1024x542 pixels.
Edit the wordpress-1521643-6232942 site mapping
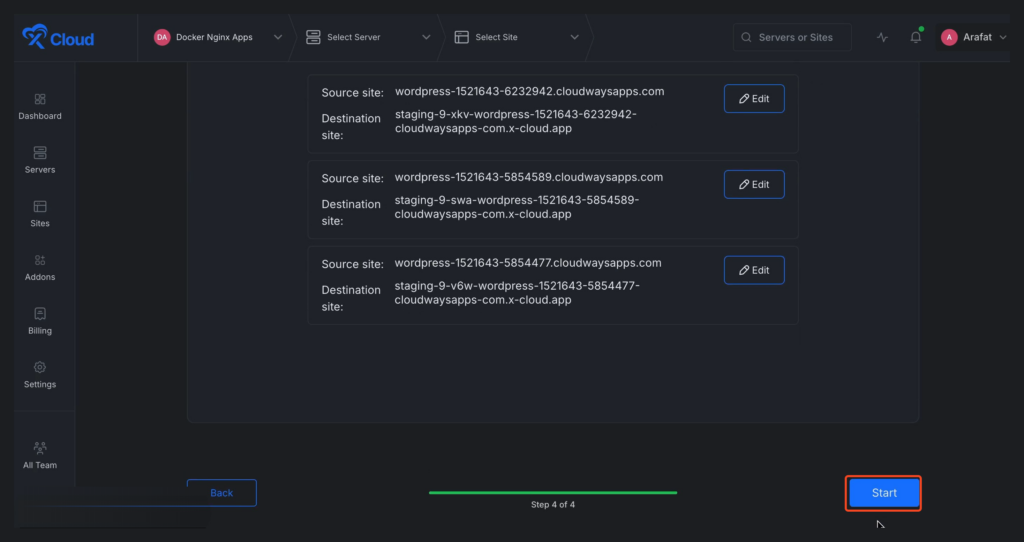tap(754, 99)
